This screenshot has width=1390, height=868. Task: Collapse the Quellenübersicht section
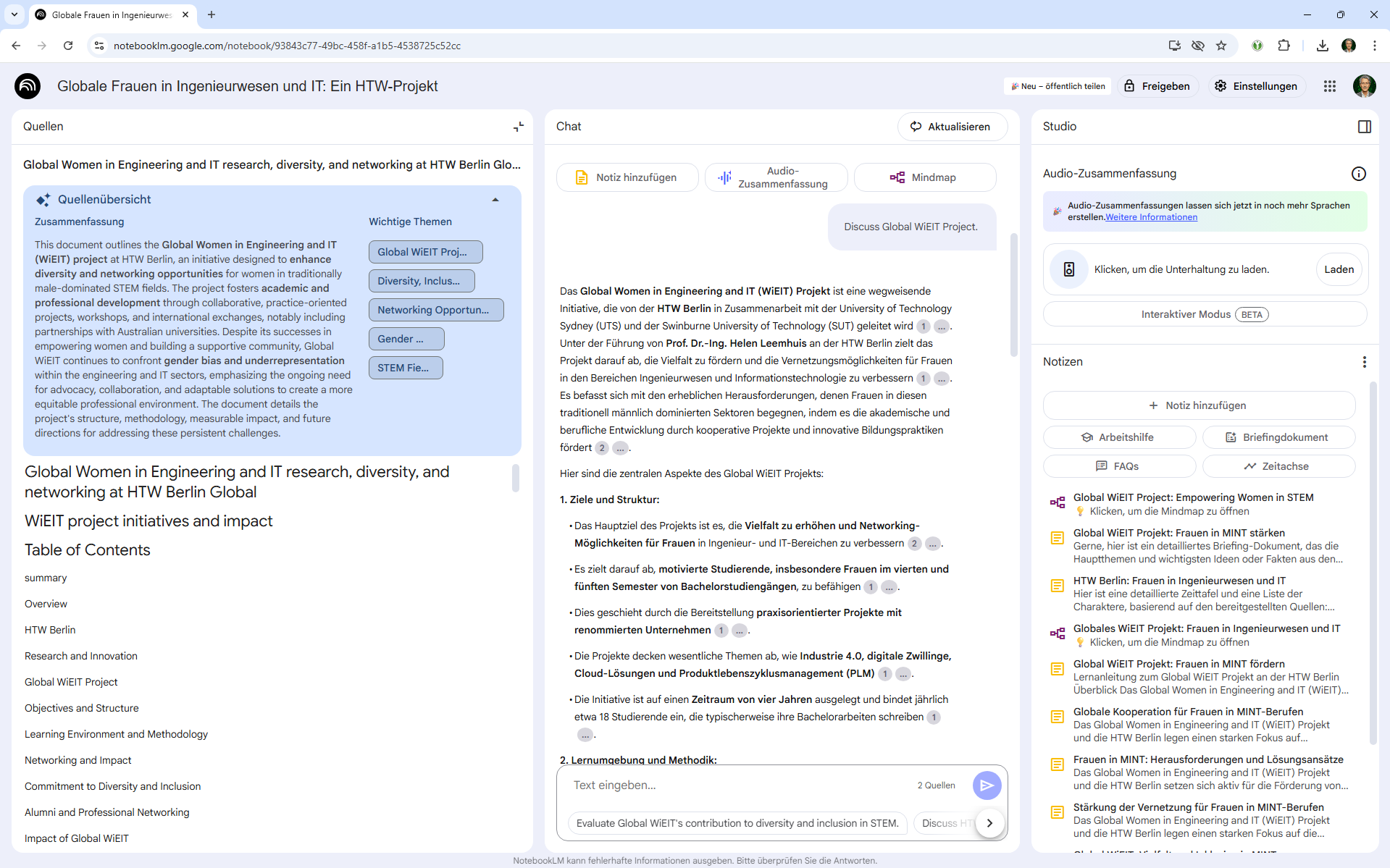tap(495, 200)
